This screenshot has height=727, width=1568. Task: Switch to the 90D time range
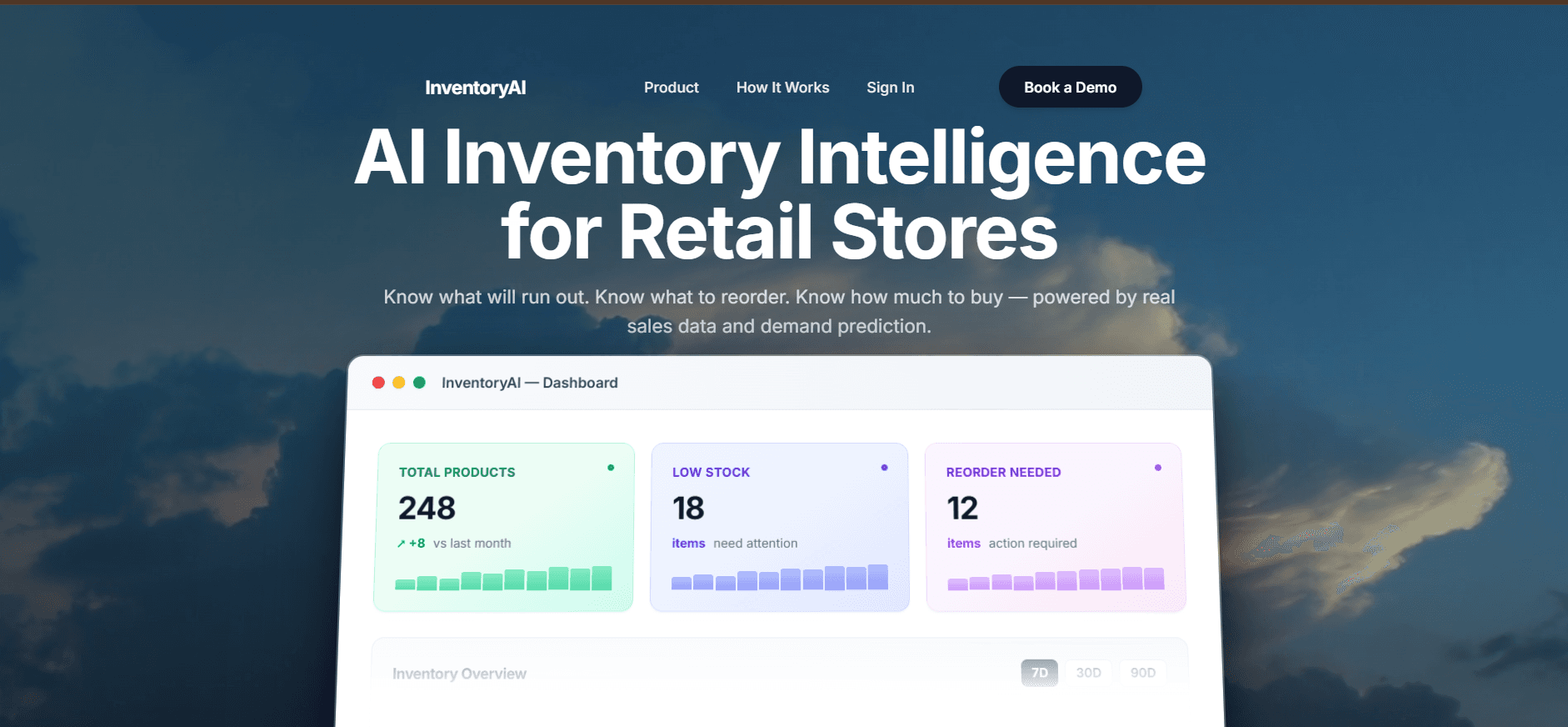click(x=1143, y=673)
